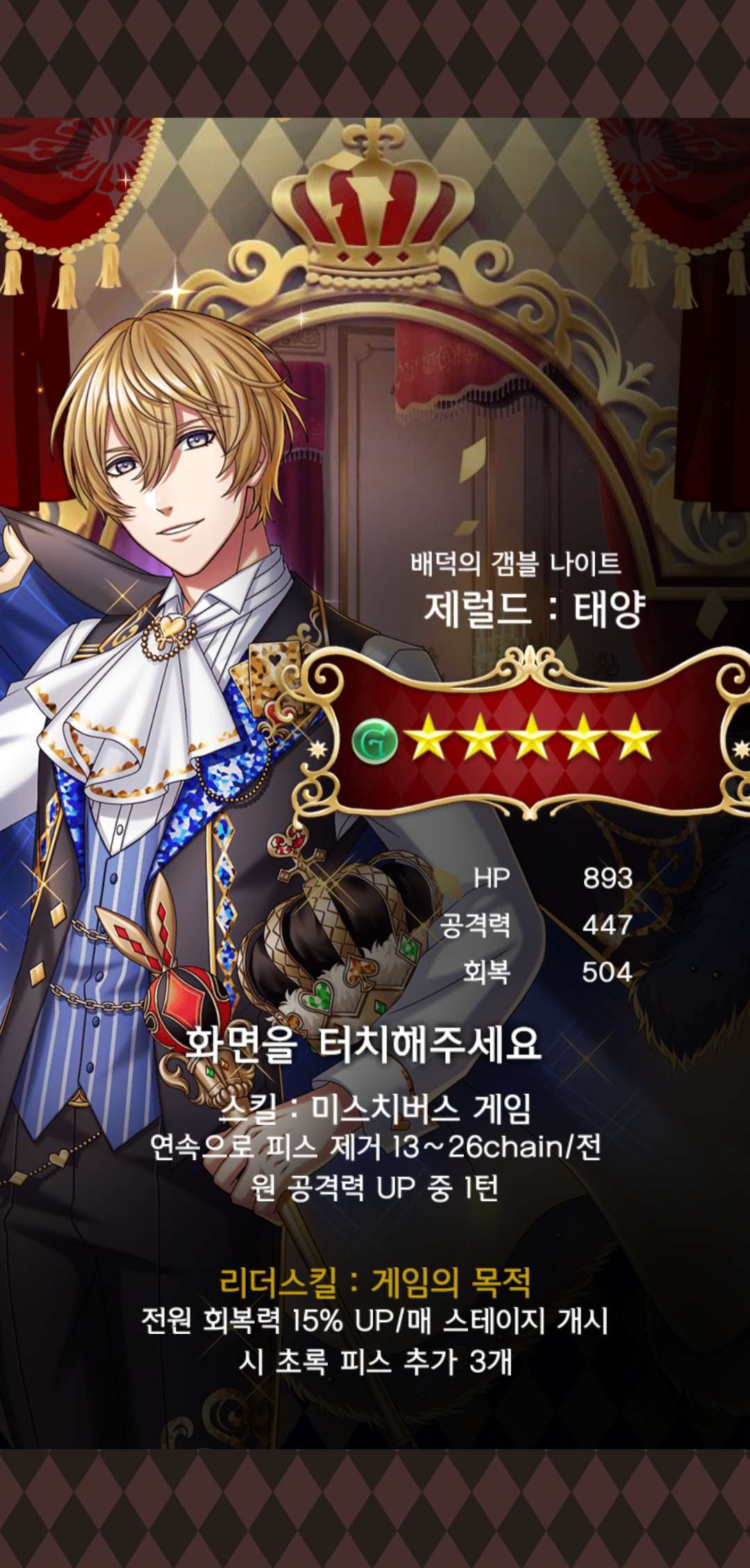This screenshot has width=750, height=1568.
Task: Tap the 화면을 터치해주세요 prompt
Action: (x=362, y=1044)
